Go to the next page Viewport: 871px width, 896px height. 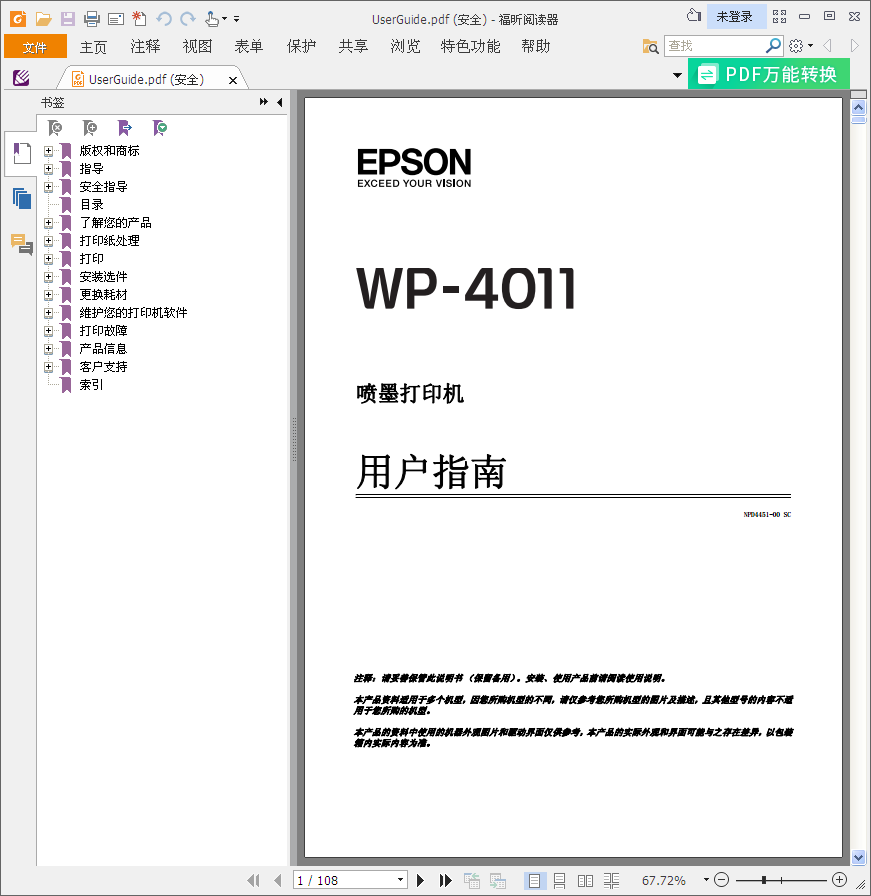click(421, 880)
